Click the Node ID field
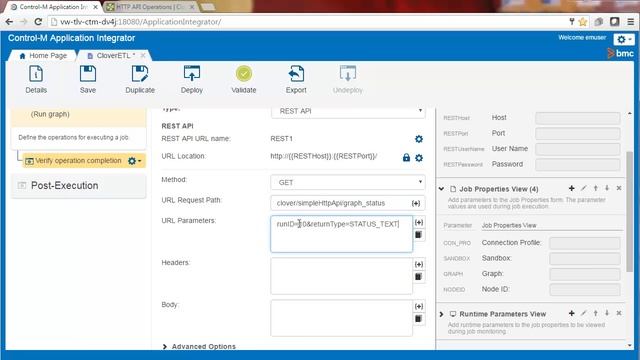Image resolution: width=640 pixels, height=360 pixels. point(584,289)
